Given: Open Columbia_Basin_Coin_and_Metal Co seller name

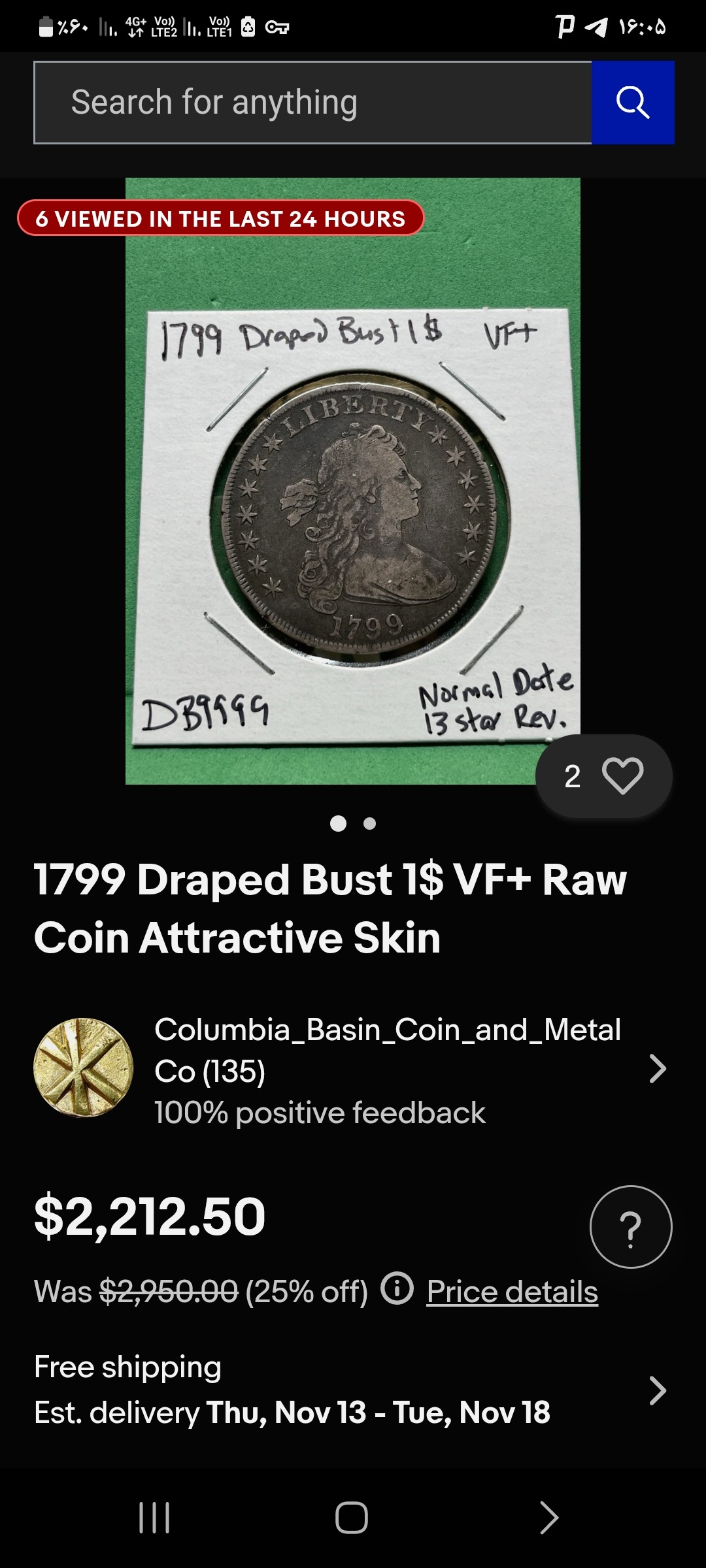Looking at the screenshot, I should (388, 1050).
